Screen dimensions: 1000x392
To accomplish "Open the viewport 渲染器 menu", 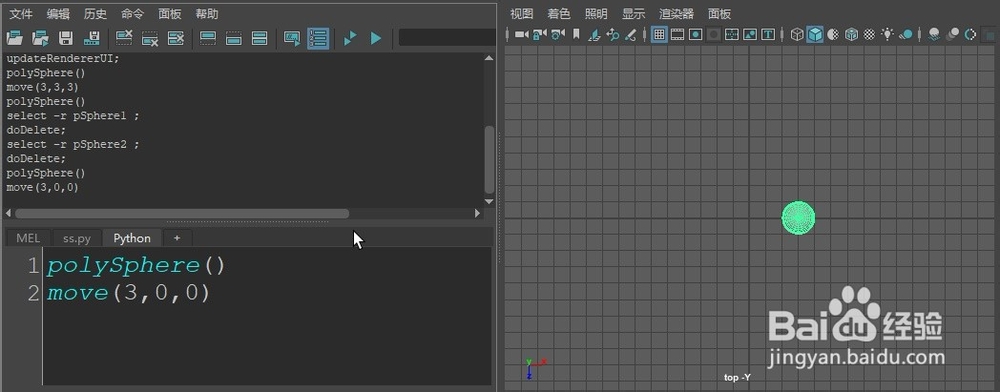I will click(677, 14).
